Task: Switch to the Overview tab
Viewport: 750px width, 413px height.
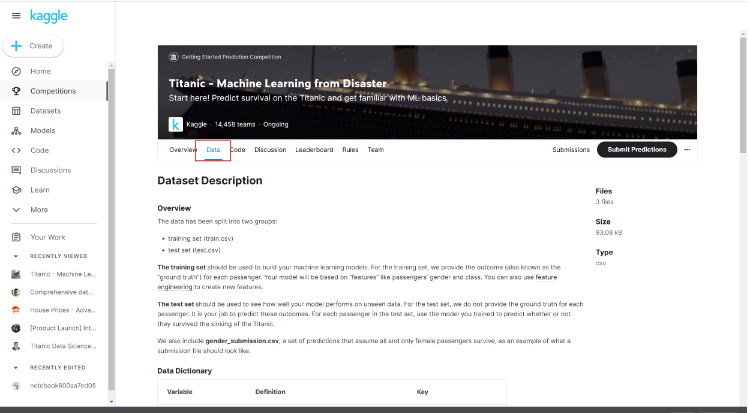Action: 183,150
